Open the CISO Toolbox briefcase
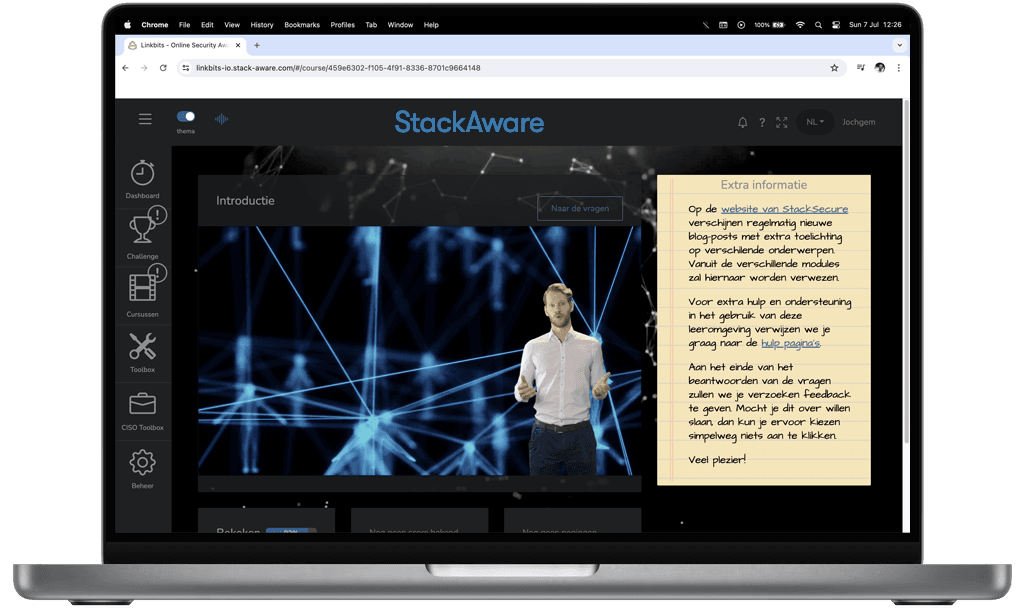Image resolution: width=1024 pixels, height=608 pixels. click(142, 411)
